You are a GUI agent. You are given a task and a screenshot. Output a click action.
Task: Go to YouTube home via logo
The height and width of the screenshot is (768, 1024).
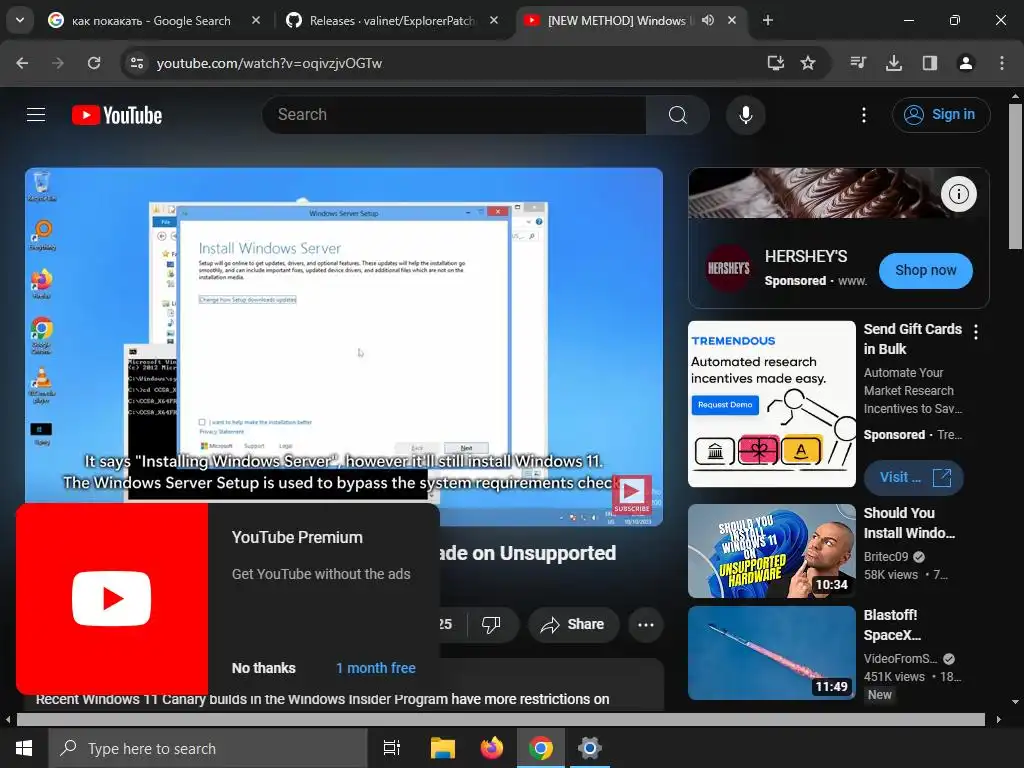[117, 115]
